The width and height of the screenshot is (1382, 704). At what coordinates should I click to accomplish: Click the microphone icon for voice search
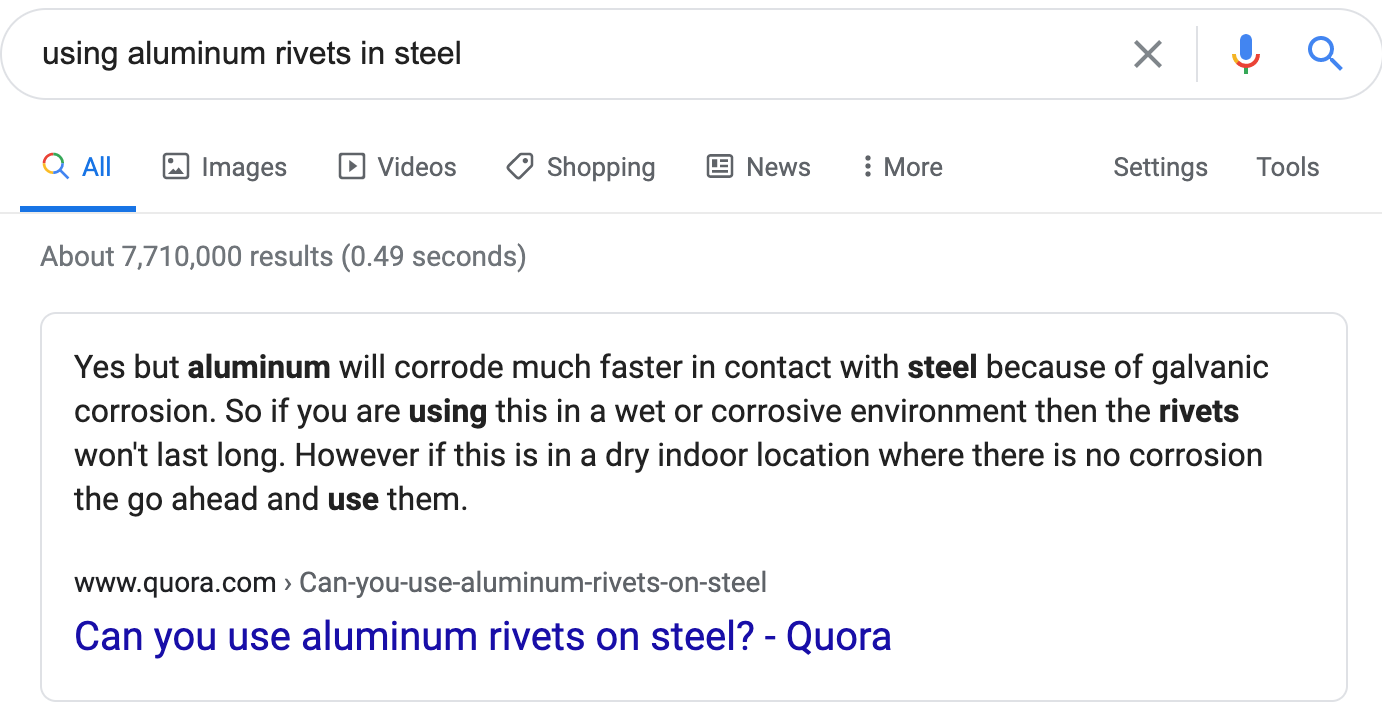click(x=1245, y=54)
